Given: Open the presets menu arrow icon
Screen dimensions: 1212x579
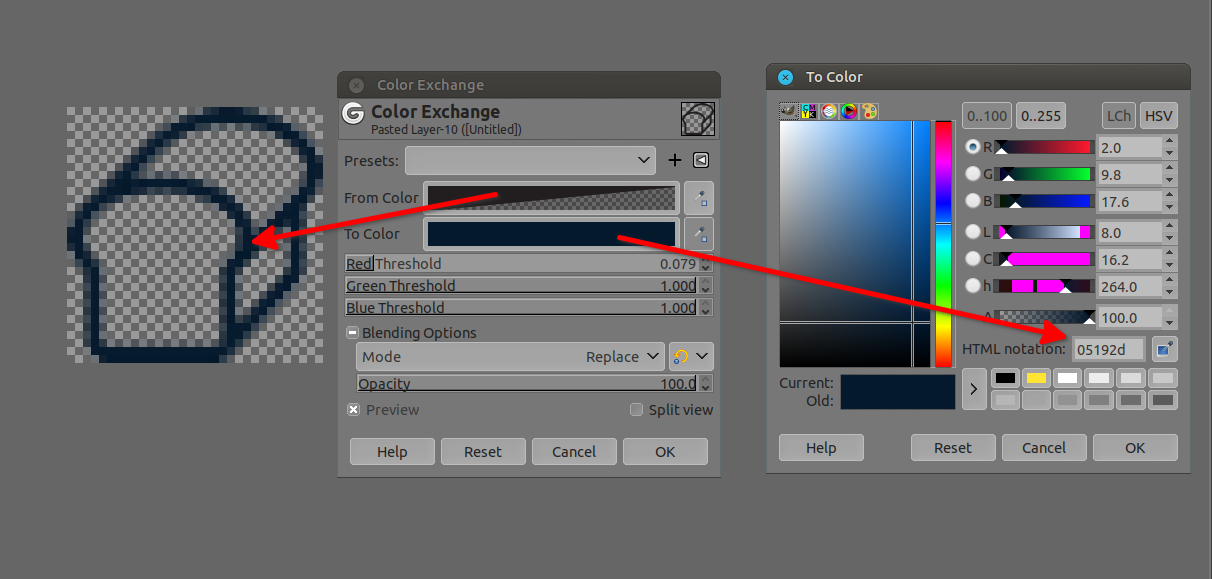Looking at the screenshot, I should pyautogui.click(x=701, y=160).
